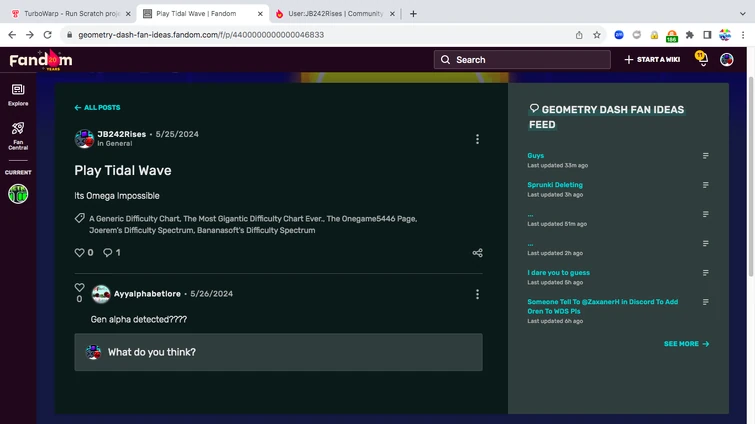This screenshot has width=755, height=424.
Task: Open Bananasoft's Difficulty Spectrum tag
Action: point(256,230)
